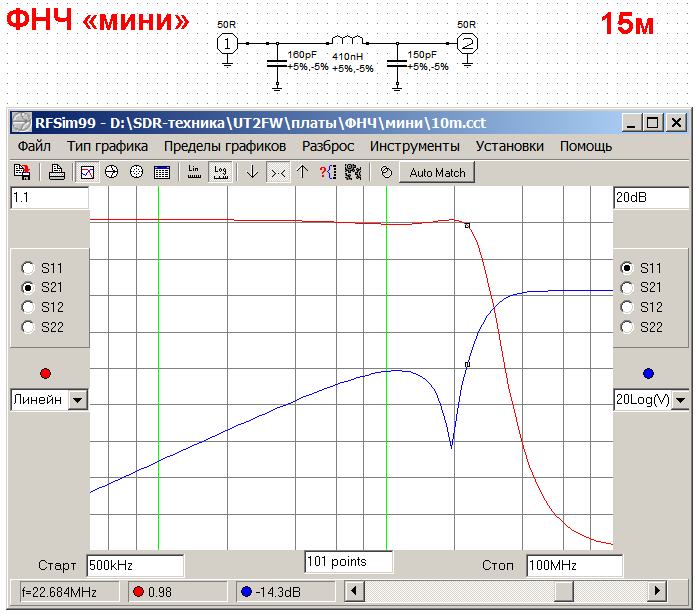Click the right scale field showing 20dB

[651, 197]
